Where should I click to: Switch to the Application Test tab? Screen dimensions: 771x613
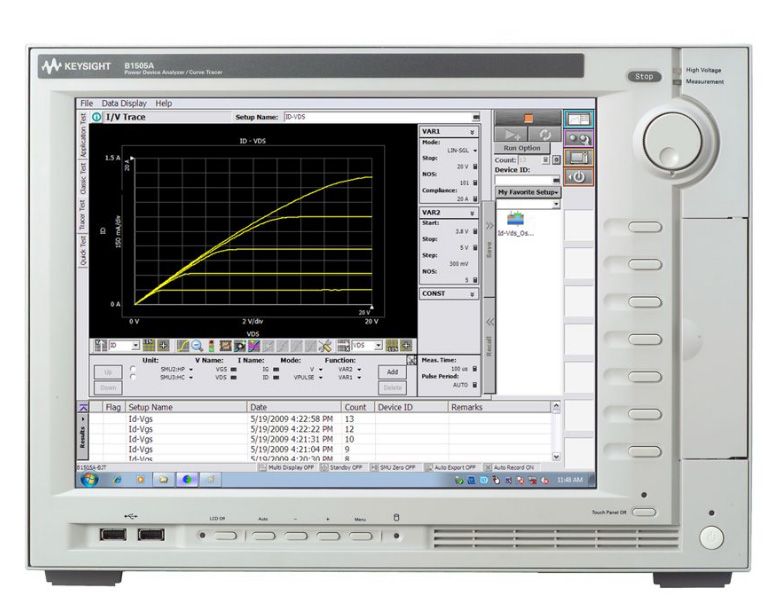[x=83, y=135]
